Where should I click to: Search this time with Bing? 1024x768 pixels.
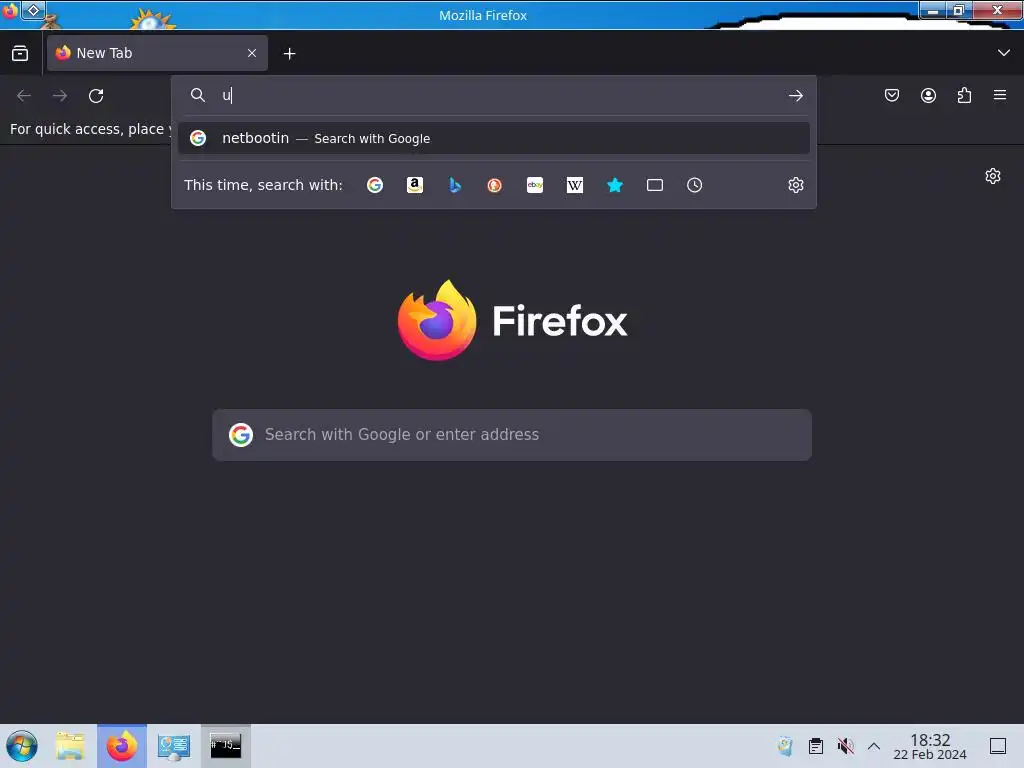click(x=455, y=185)
